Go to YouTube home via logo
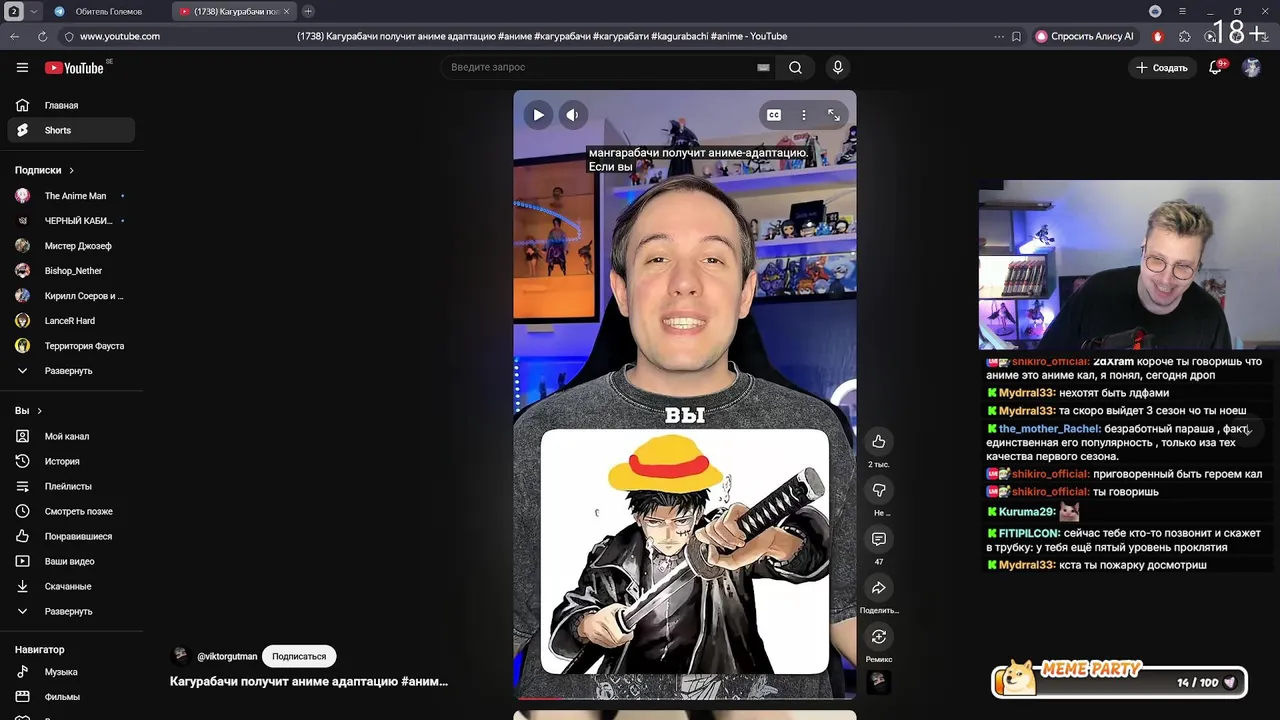The height and width of the screenshot is (720, 1280). 75,67
